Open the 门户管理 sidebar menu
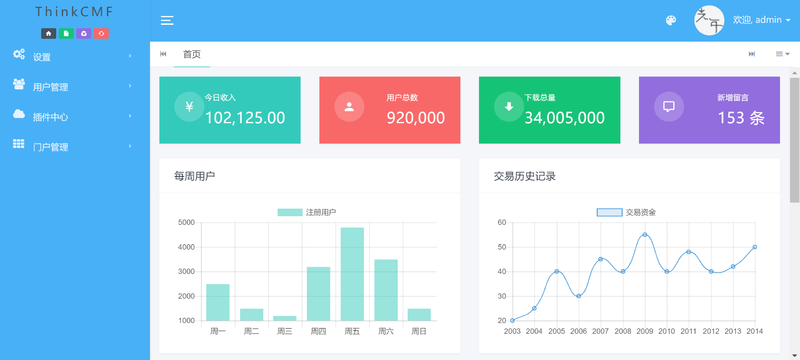 (x=75, y=147)
